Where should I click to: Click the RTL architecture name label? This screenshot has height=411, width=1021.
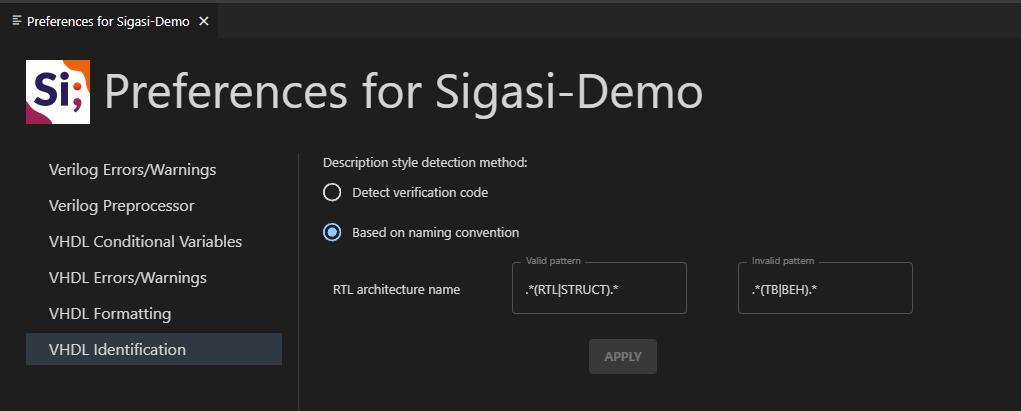tap(397, 289)
